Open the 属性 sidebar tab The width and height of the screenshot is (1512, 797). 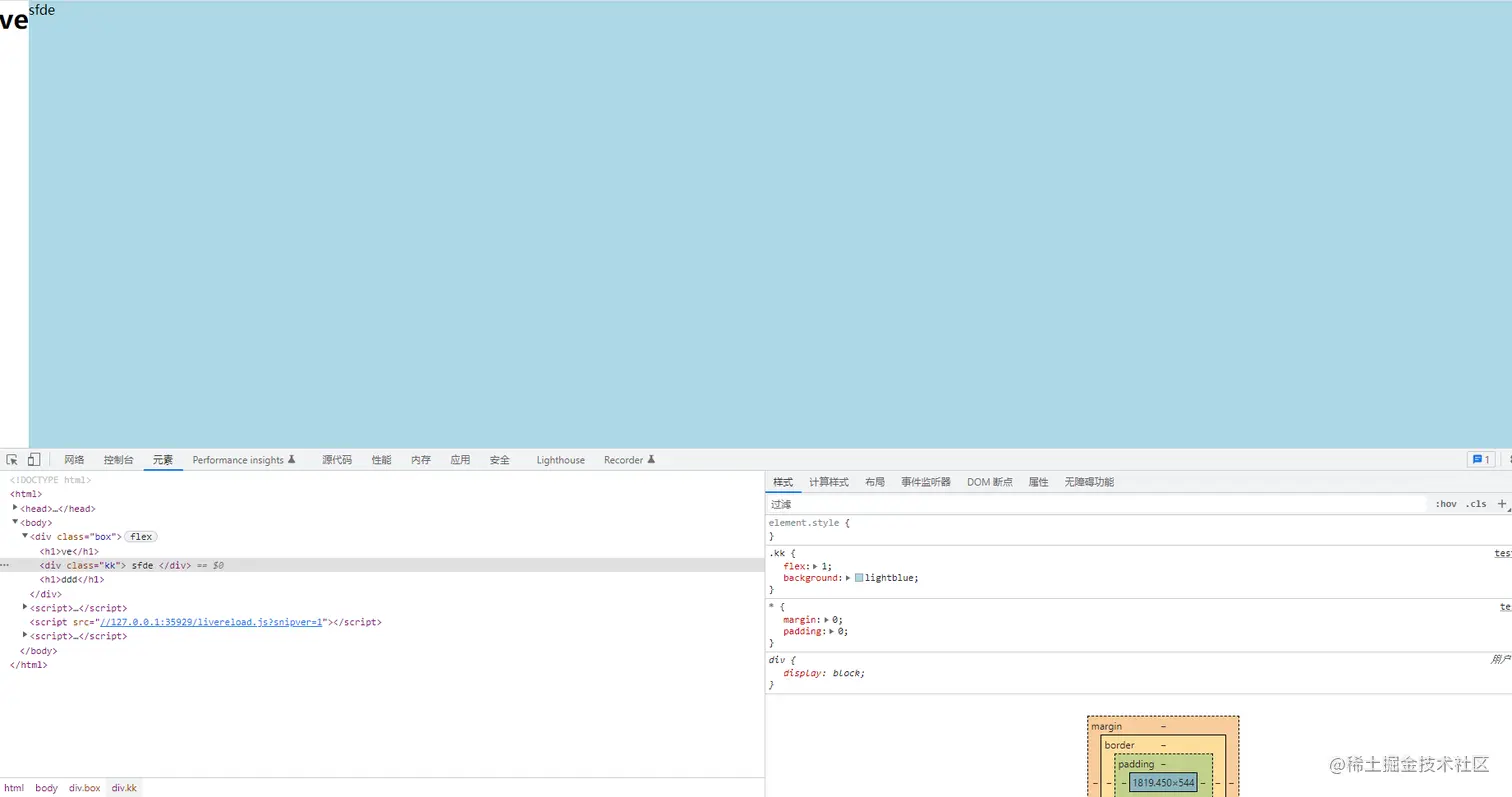[1039, 482]
